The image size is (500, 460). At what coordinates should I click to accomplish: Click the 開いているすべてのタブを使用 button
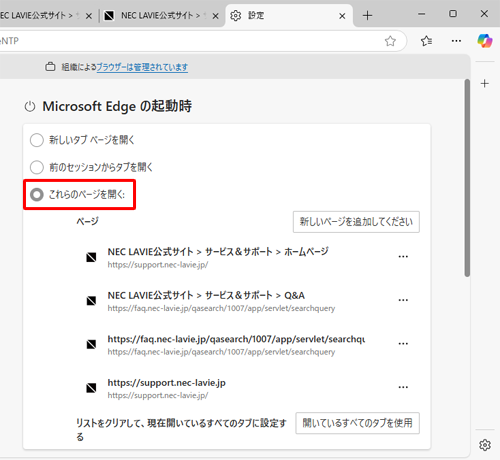click(x=357, y=423)
